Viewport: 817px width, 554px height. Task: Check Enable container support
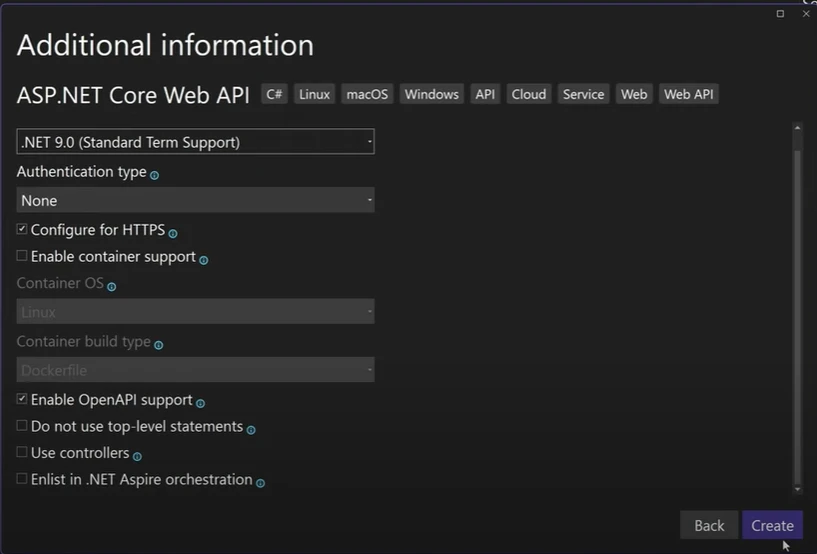[22, 255]
